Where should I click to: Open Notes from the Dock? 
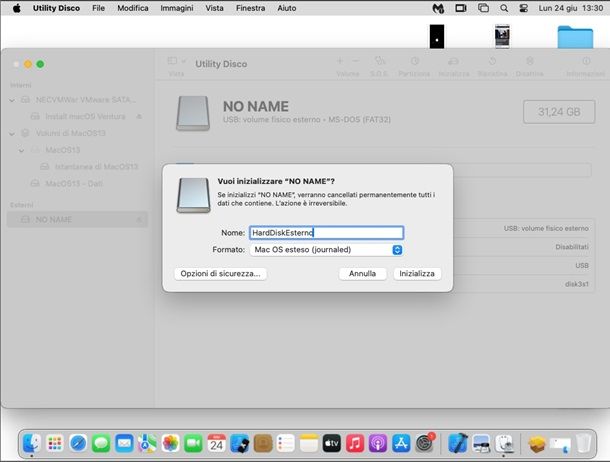point(309,443)
